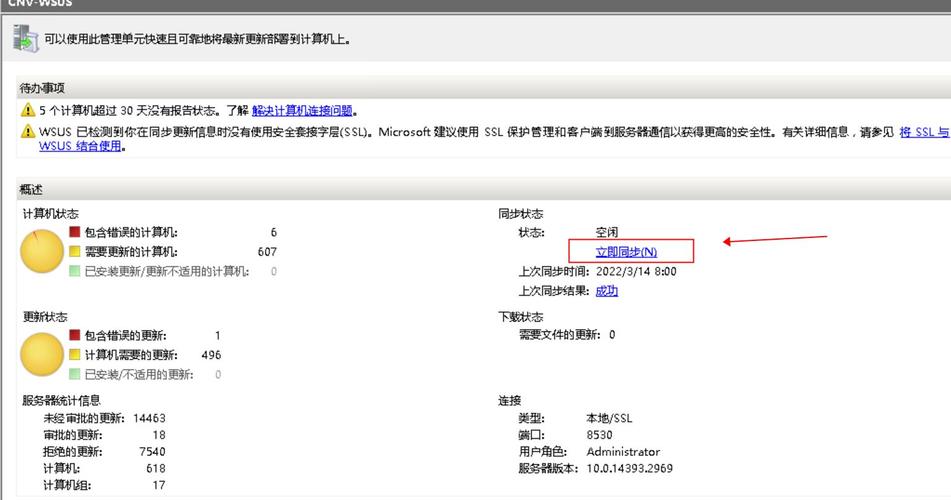951x500 pixels.
Task: Open the 成功 last sync result link
Action: pyautogui.click(x=607, y=291)
